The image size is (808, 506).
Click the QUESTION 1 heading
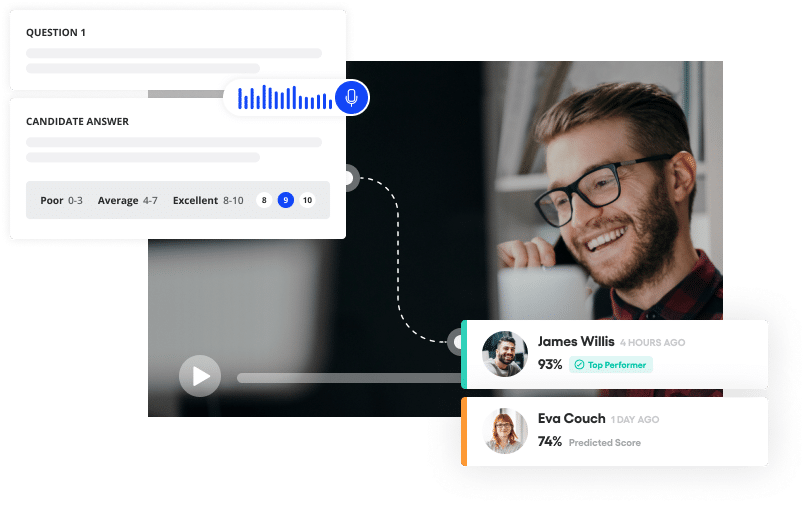point(56,32)
